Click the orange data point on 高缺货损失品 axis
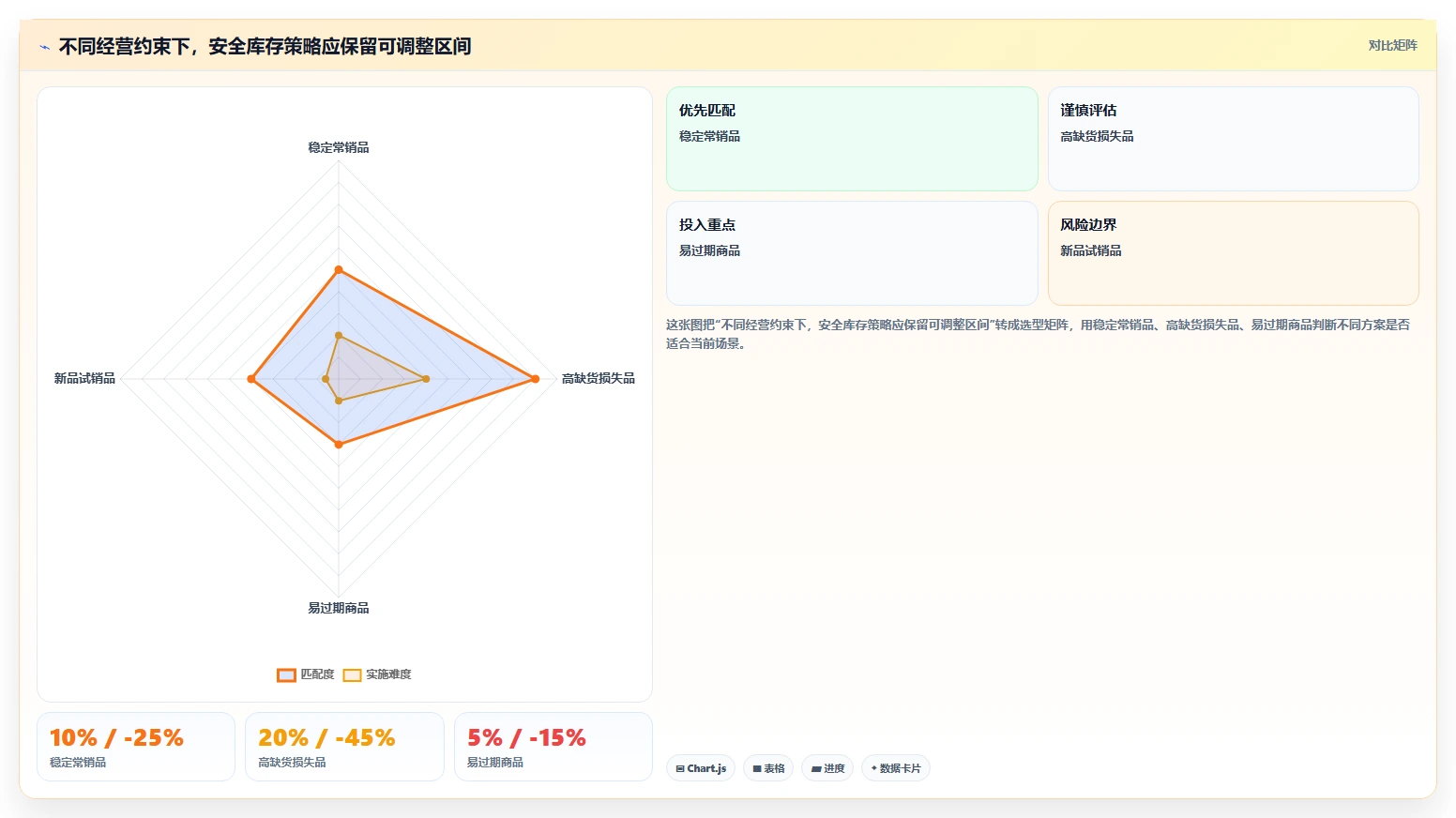Screen dimensions: 1456x818 point(536,379)
